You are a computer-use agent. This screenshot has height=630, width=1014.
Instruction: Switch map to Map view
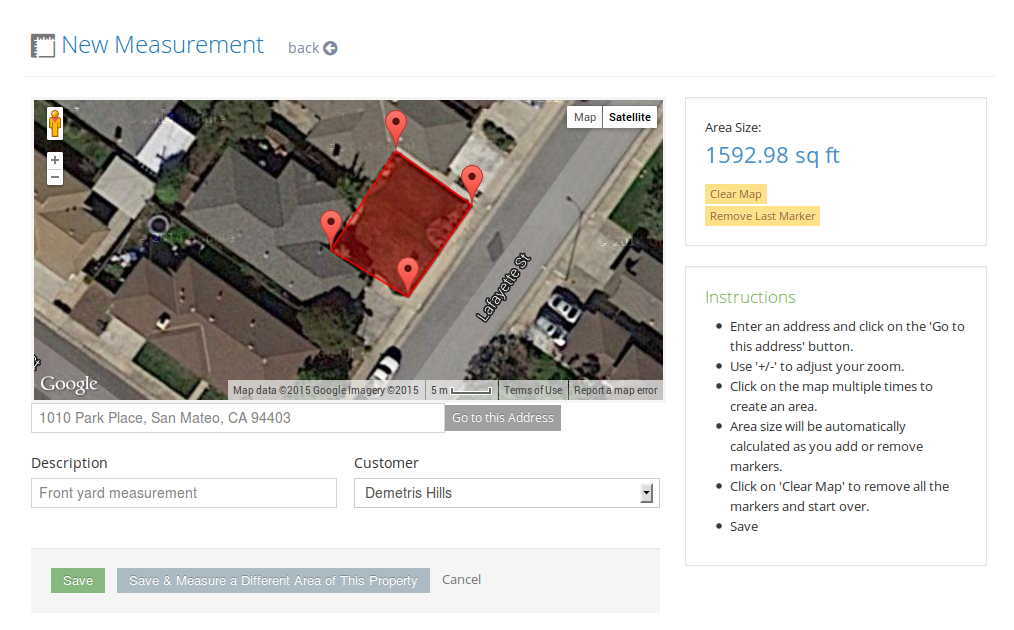tap(585, 117)
